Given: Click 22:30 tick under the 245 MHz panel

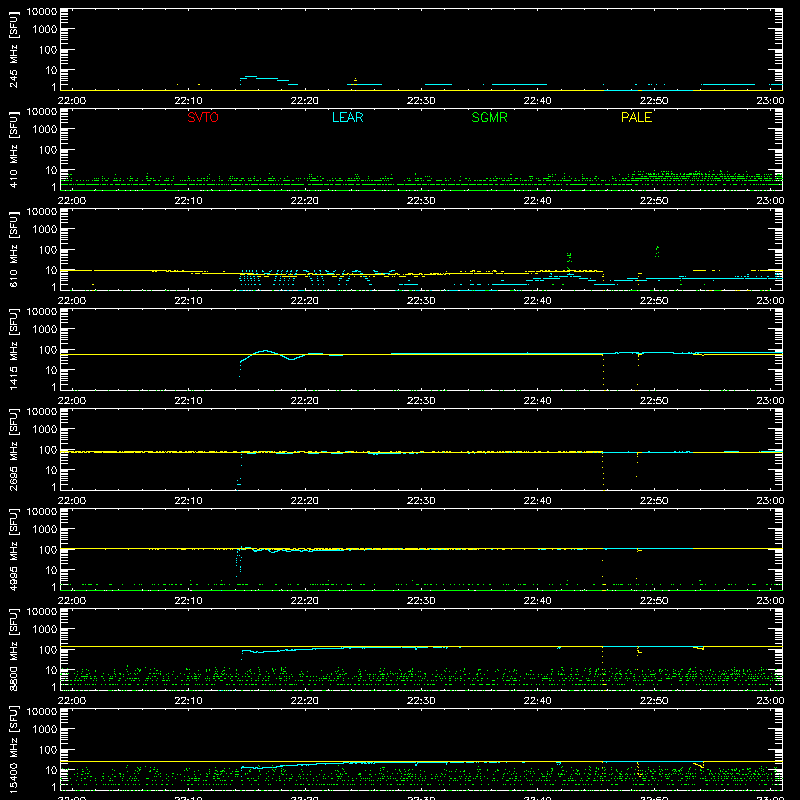Looking at the screenshot, I should (421, 101).
